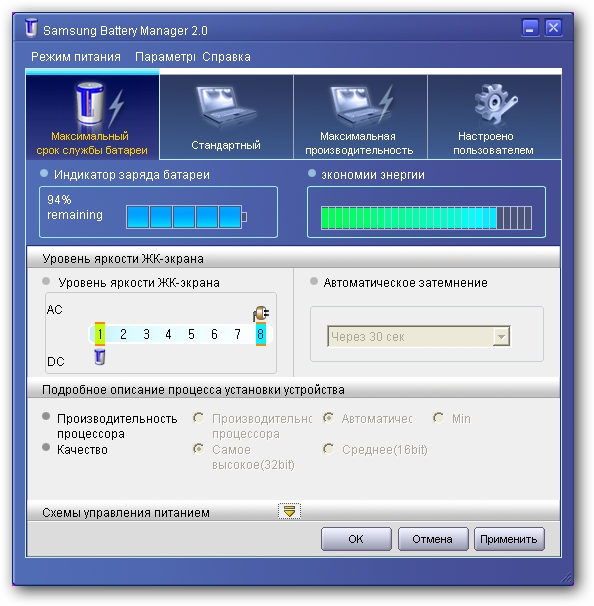Click the AC power plug icon
Viewport: 594px width, 606px height.
(261, 313)
